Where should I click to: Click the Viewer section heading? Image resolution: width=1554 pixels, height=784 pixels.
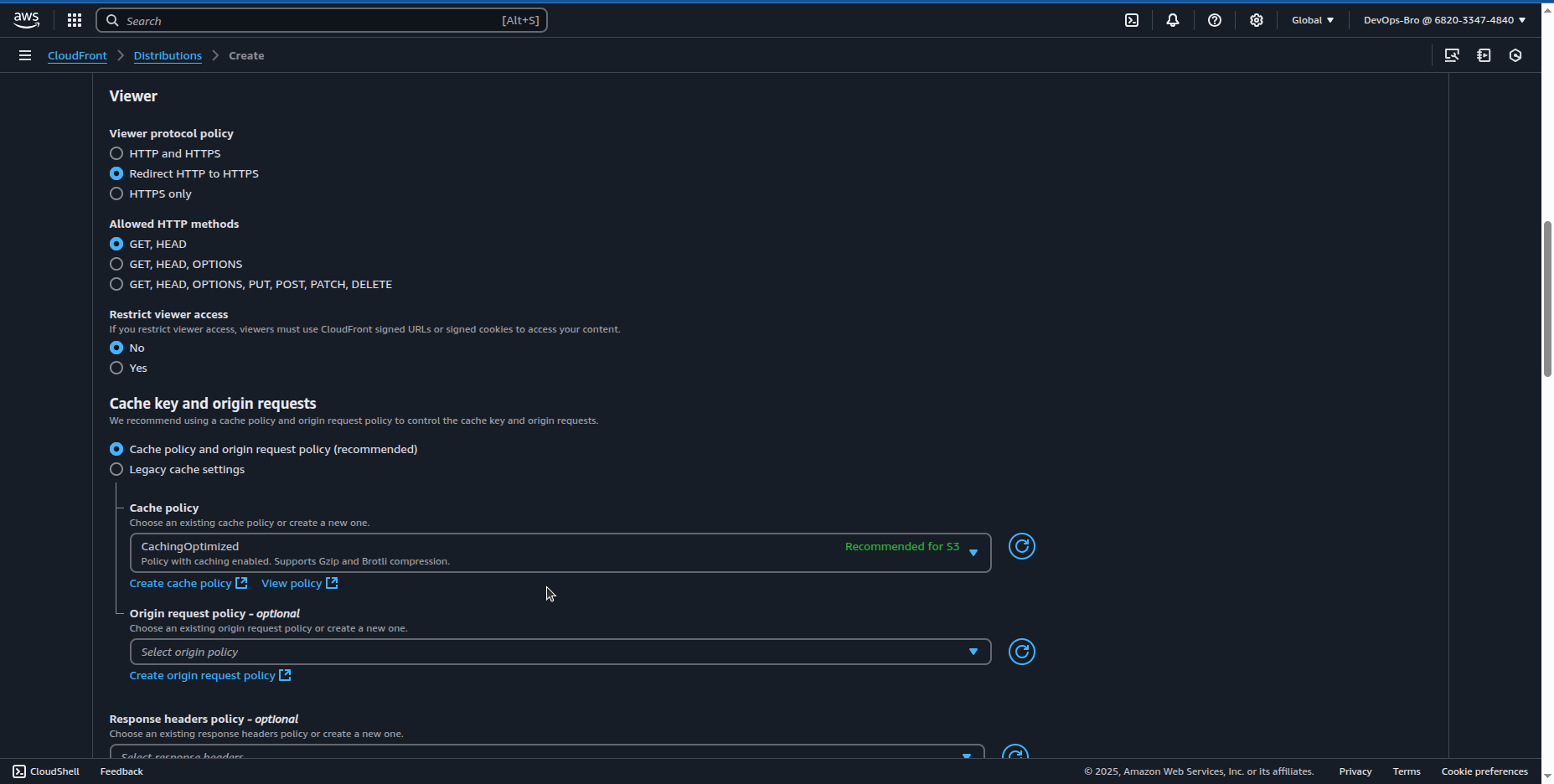133,96
